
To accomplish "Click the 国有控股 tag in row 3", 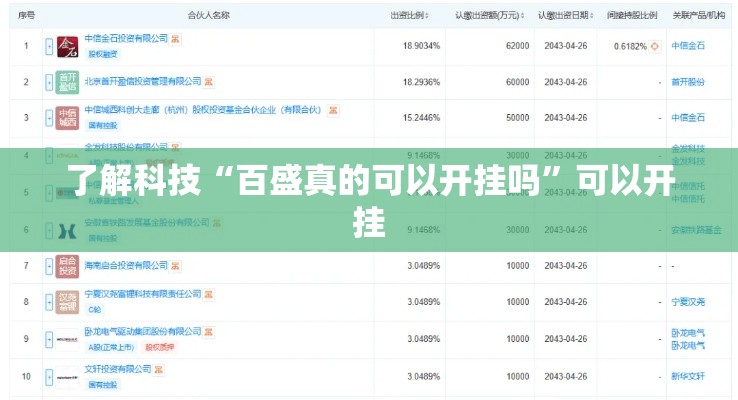I will point(103,126).
